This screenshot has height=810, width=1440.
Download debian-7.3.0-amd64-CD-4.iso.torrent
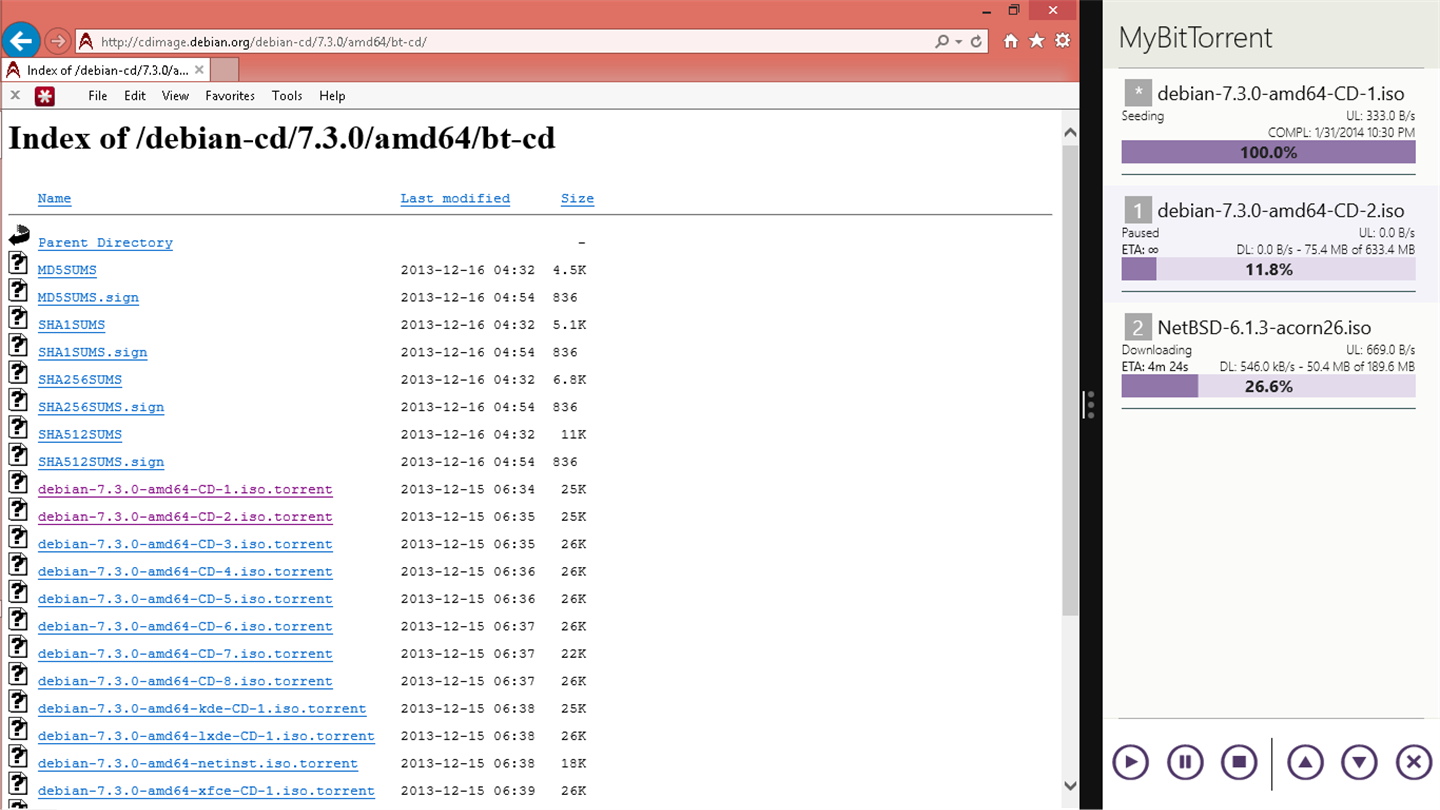pos(185,572)
